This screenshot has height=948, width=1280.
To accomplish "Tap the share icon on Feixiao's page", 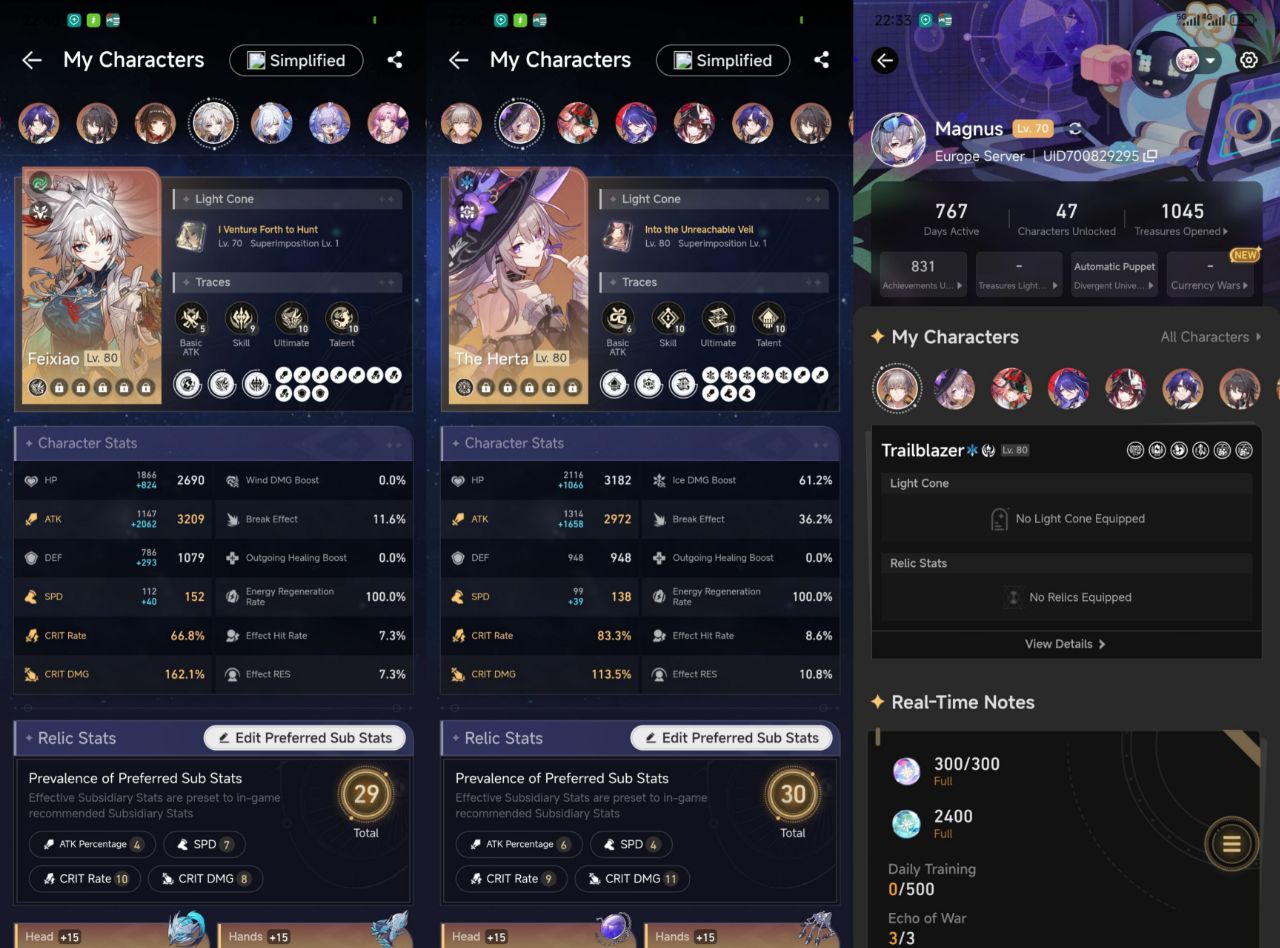I will click(395, 60).
